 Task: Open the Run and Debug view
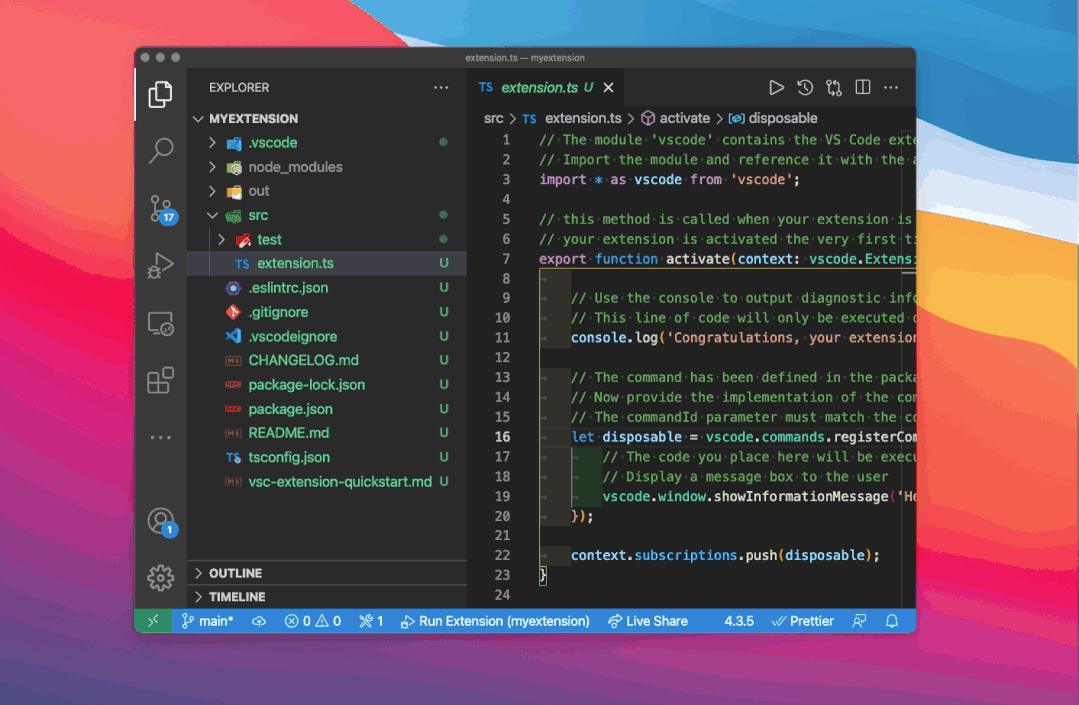tap(160, 265)
